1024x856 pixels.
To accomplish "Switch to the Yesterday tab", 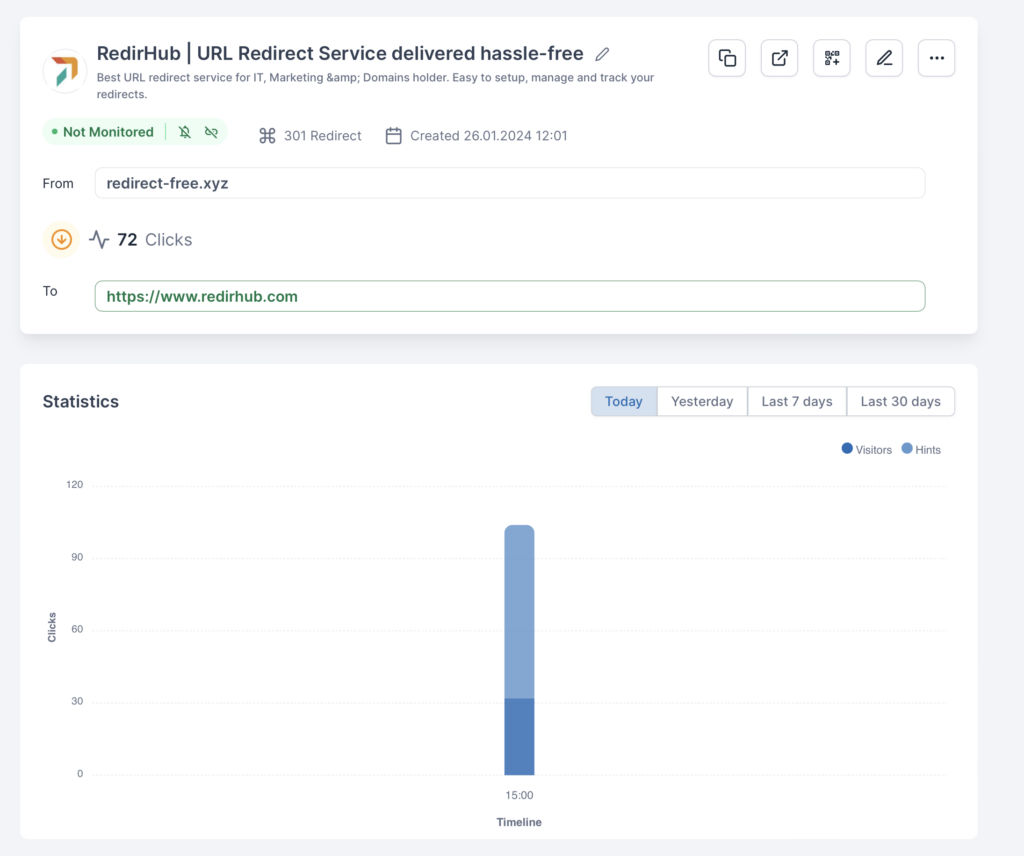I will pos(702,402).
